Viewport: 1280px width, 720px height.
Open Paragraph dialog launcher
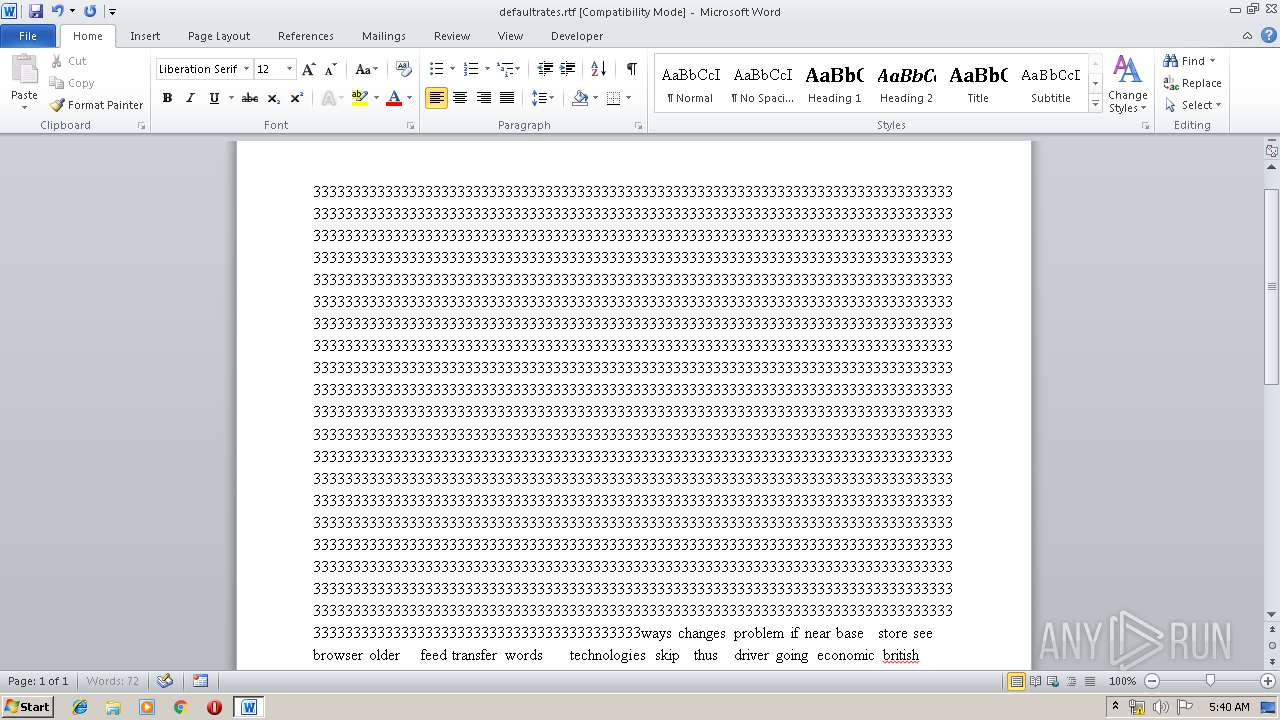coord(639,126)
